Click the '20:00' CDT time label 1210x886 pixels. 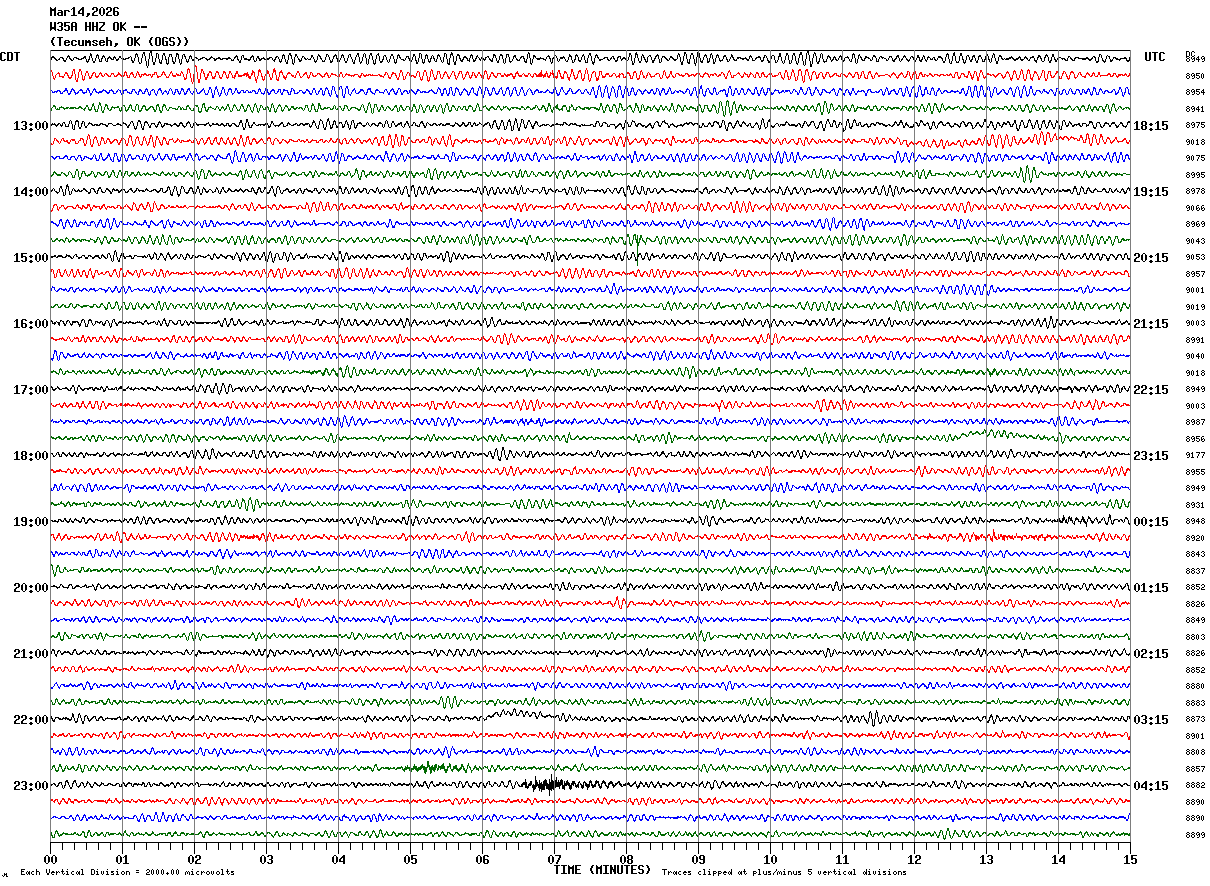(x=30, y=588)
